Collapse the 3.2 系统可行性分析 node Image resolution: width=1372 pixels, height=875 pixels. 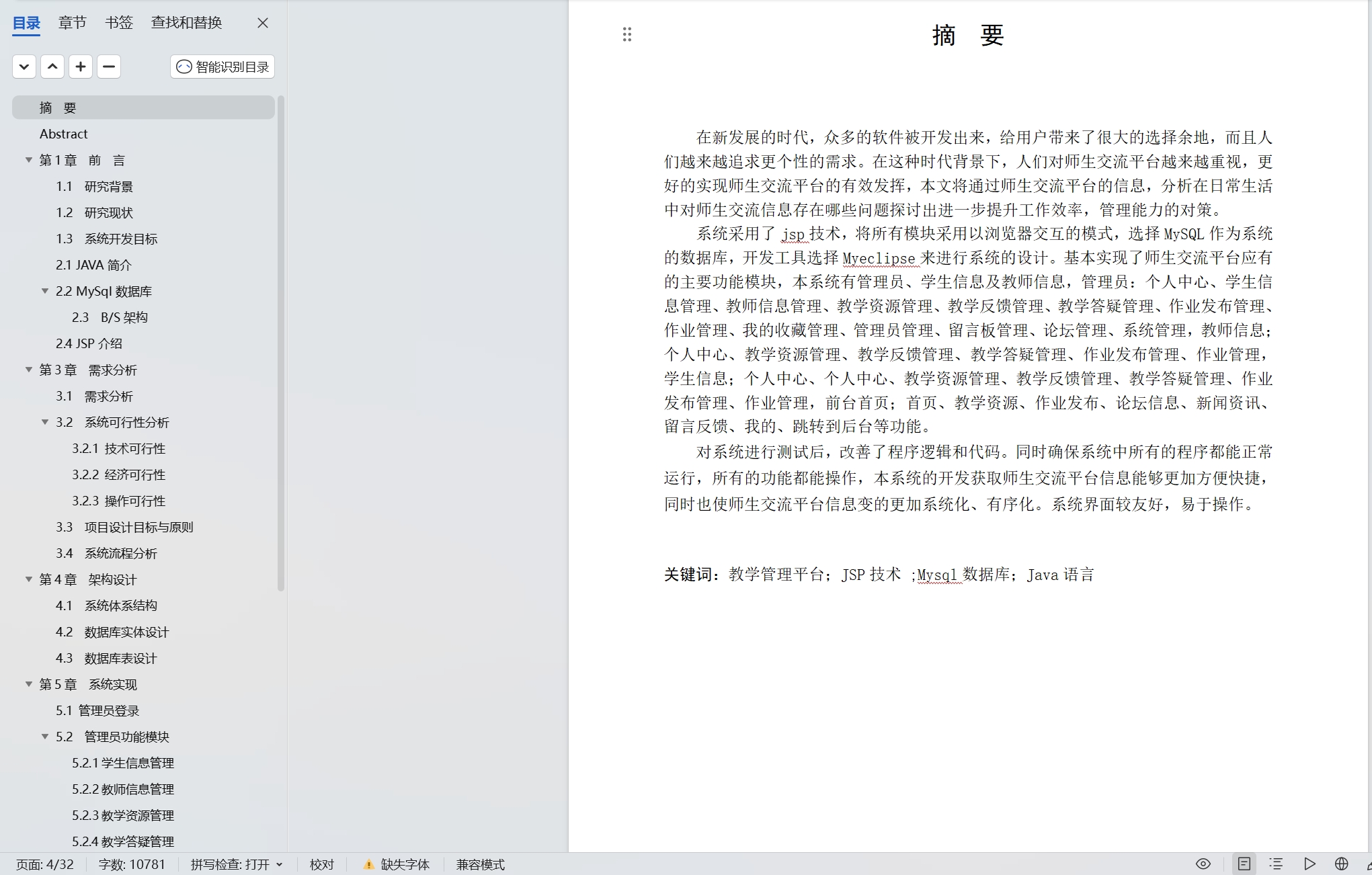pos(45,422)
